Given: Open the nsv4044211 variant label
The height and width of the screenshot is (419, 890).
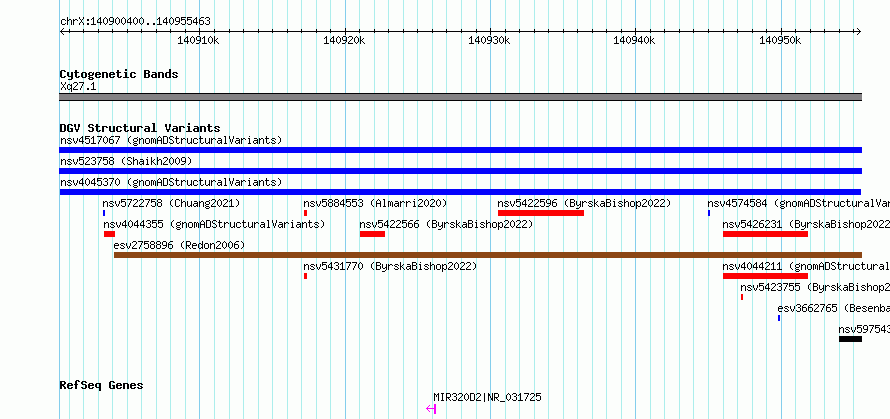Looking at the screenshot, I should 806,266.
